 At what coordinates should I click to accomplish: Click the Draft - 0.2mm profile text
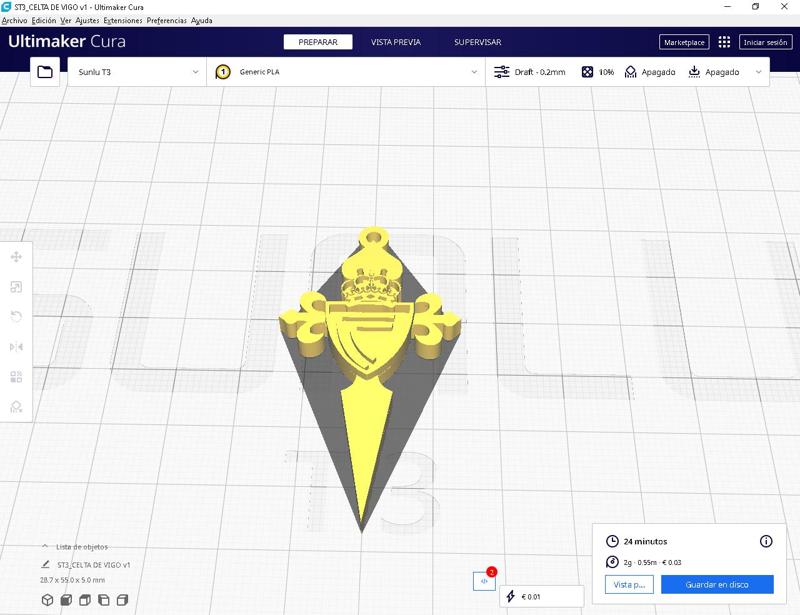540,72
